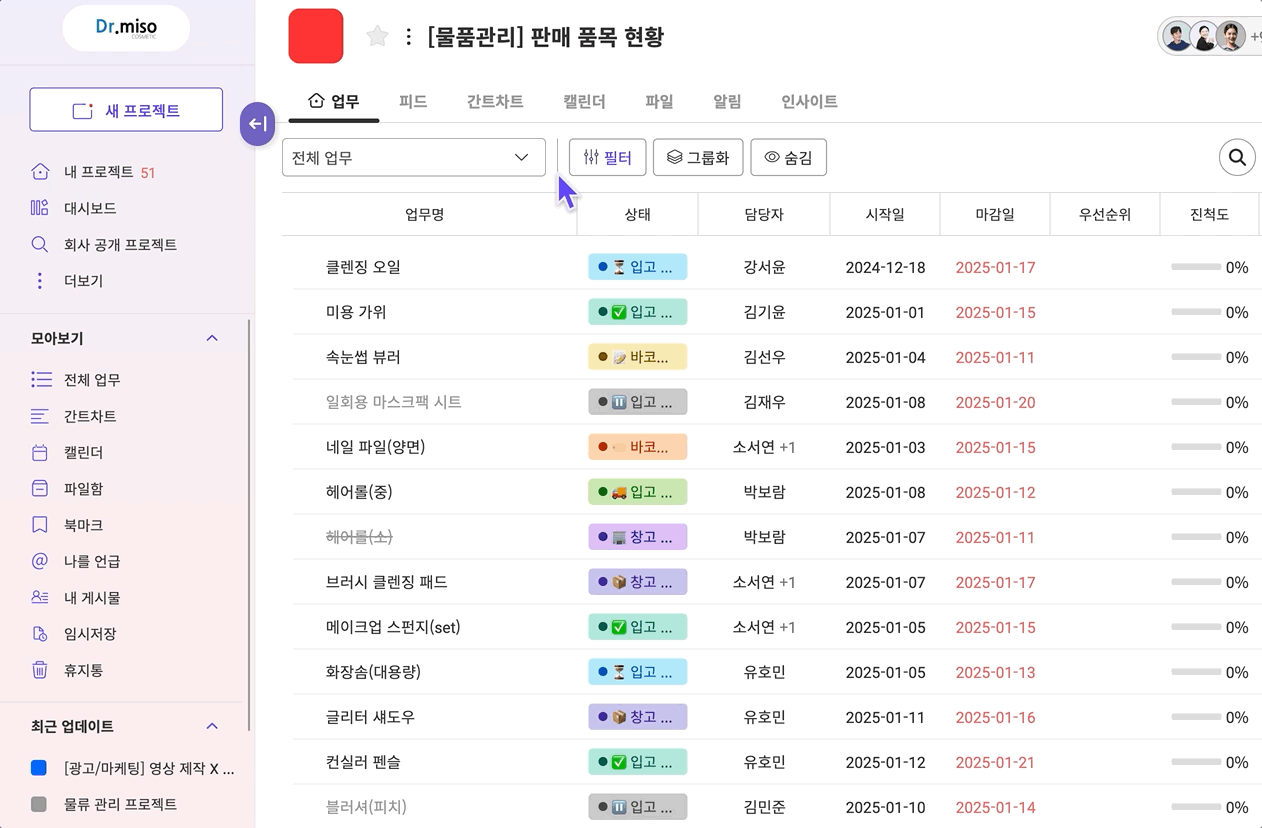Click the 새 프로젝트 button

pos(126,110)
